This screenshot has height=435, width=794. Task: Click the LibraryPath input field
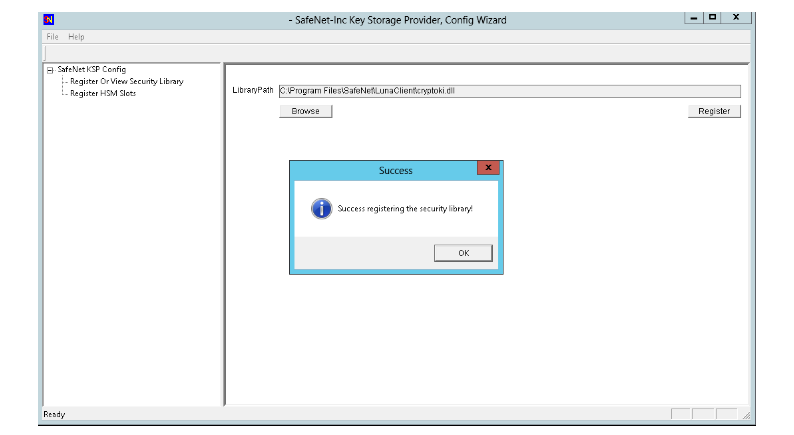point(509,91)
